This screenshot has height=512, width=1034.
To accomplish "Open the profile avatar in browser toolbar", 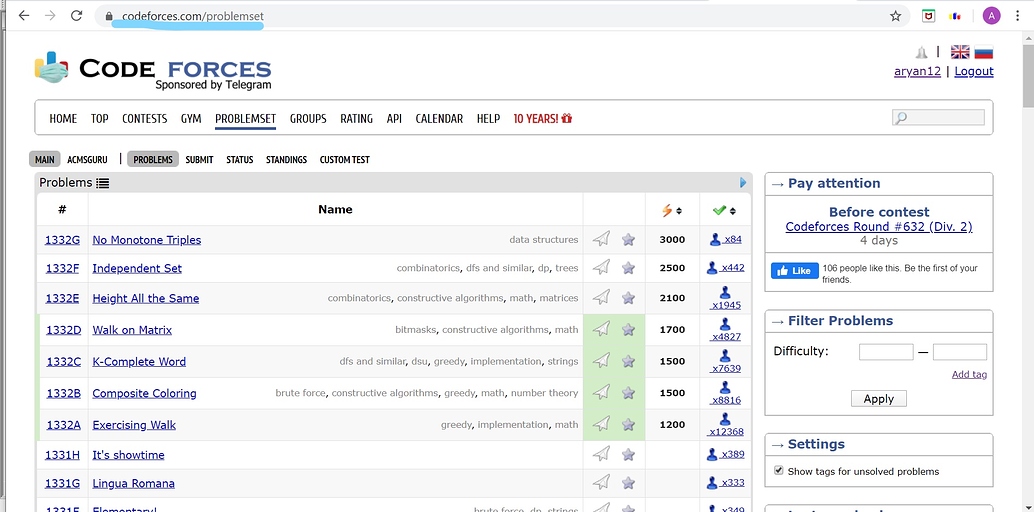I will [x=991, y=16].
